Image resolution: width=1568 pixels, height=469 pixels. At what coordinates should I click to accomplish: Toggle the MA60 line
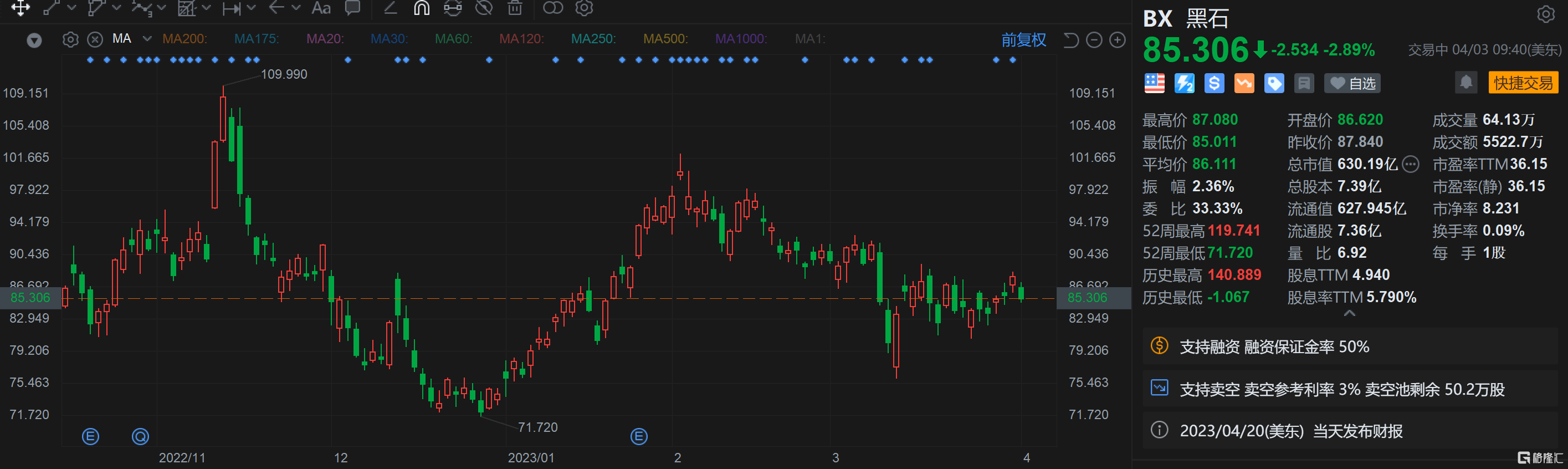coord(454,39)
